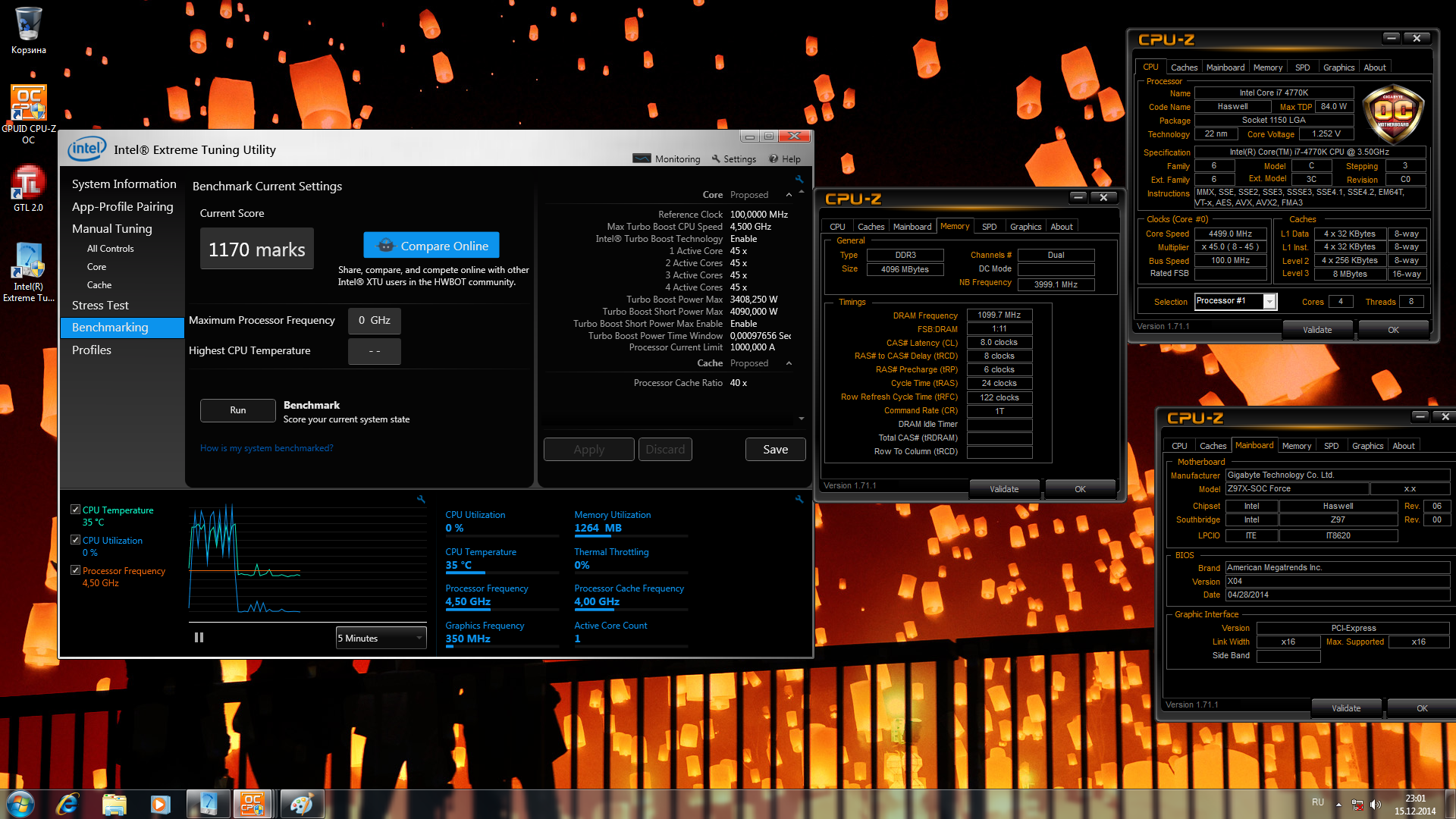Click the Discard button in XTU
The height and width of the screenshot is (819, 1456).
665,450
